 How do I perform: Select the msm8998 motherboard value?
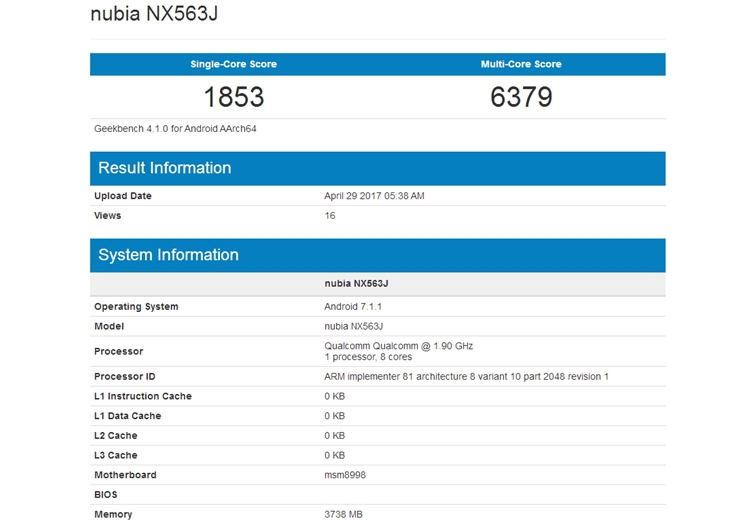point(345,475)
